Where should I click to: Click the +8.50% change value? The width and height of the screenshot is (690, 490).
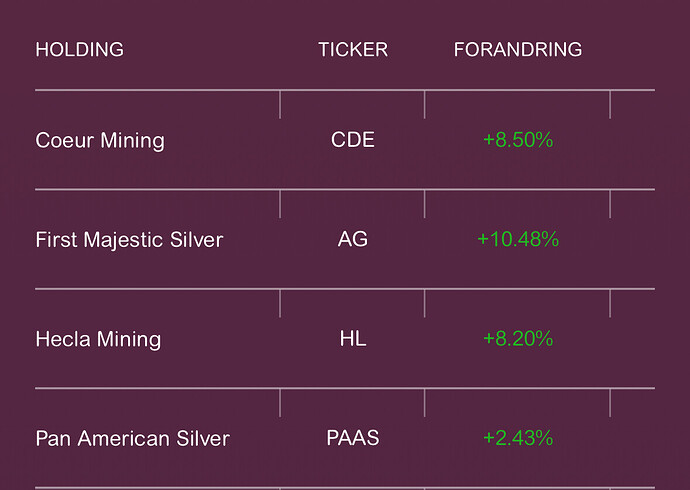(x=518, y=140)
